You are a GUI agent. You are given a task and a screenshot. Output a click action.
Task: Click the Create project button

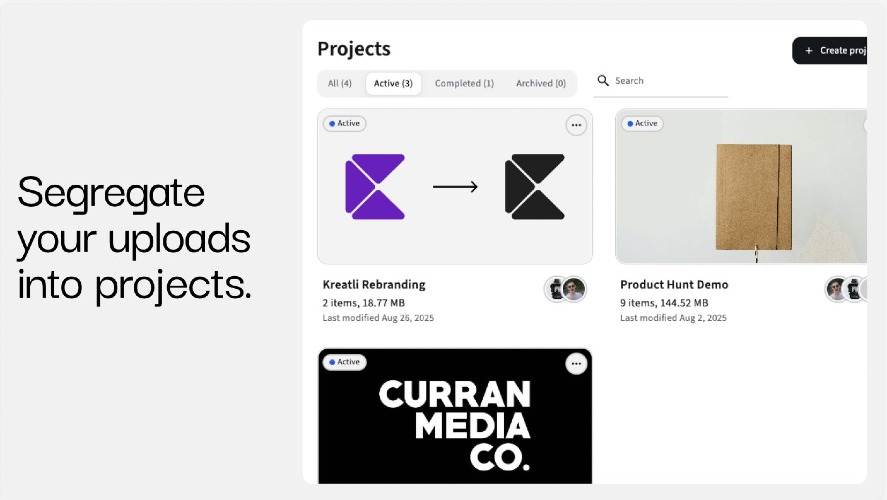pyautogui.click(x=829, y=51)
